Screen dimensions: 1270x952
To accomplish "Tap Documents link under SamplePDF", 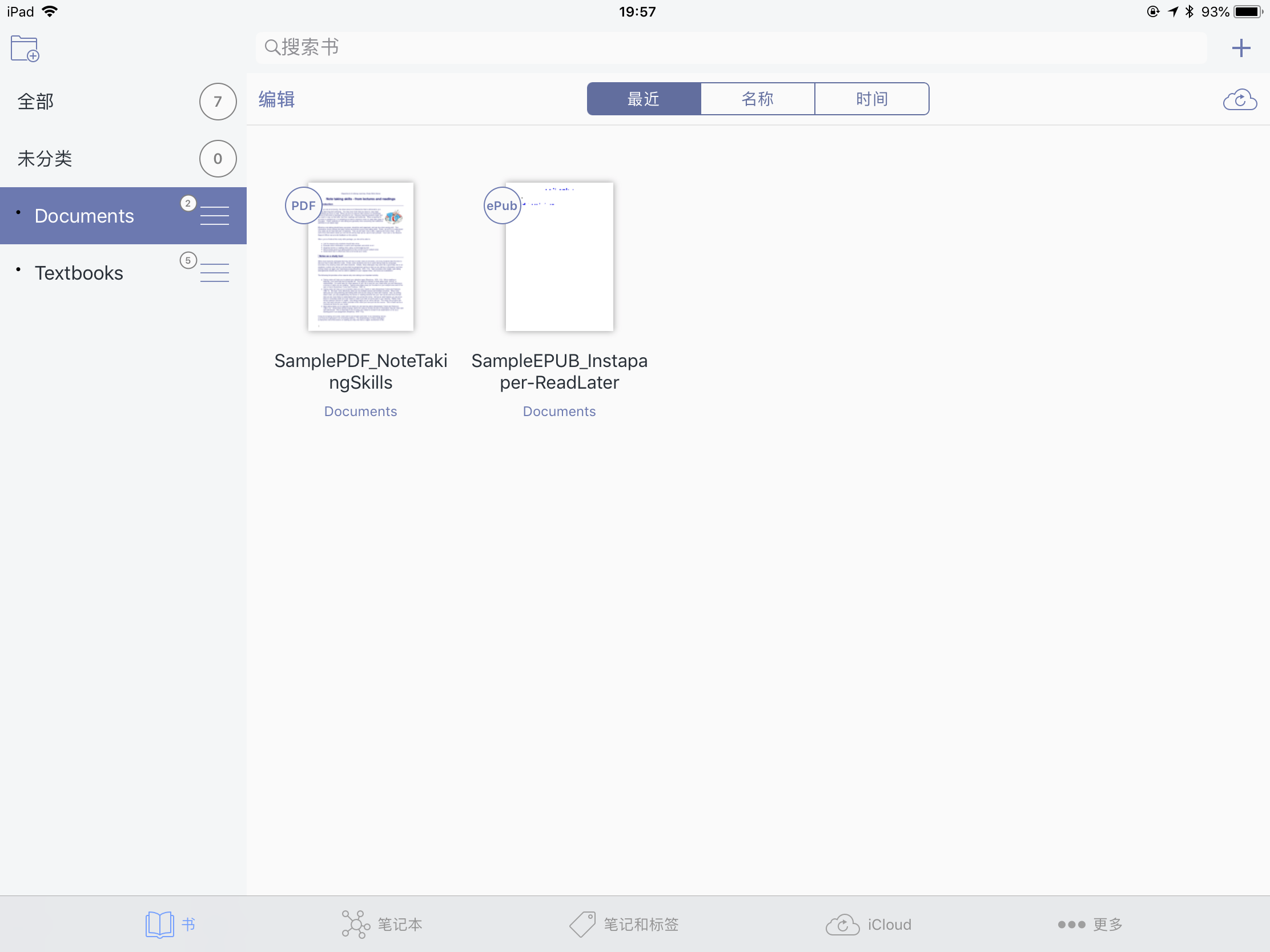I will (x=360, y=412).
